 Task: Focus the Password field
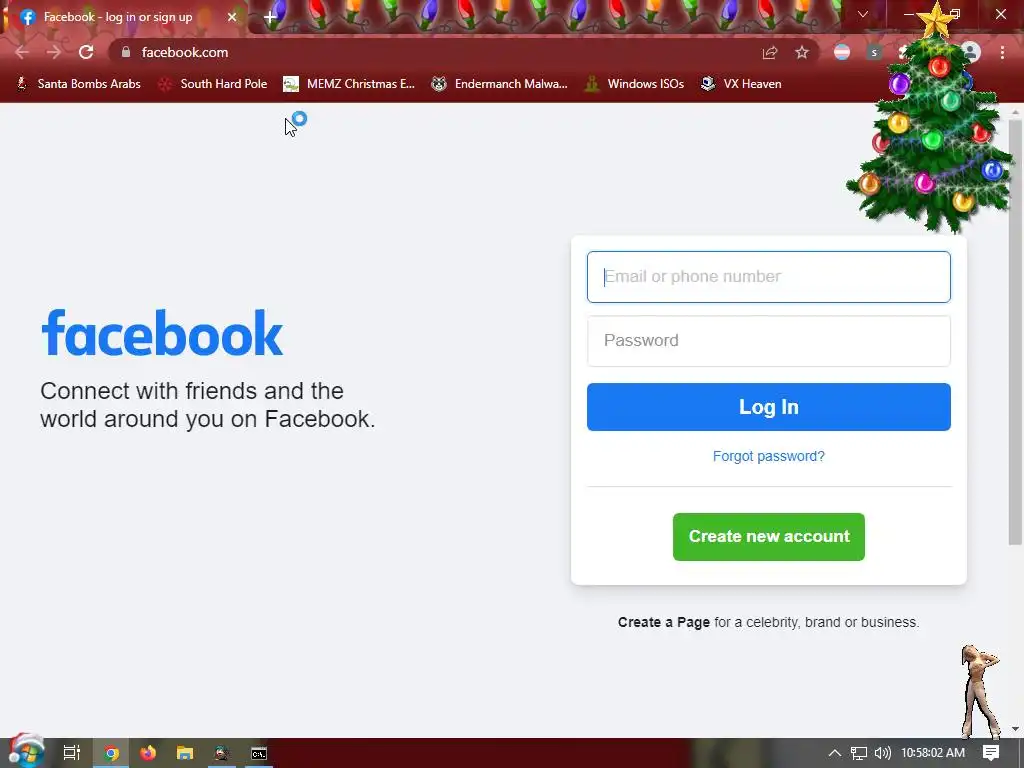[x=769, y=341]
